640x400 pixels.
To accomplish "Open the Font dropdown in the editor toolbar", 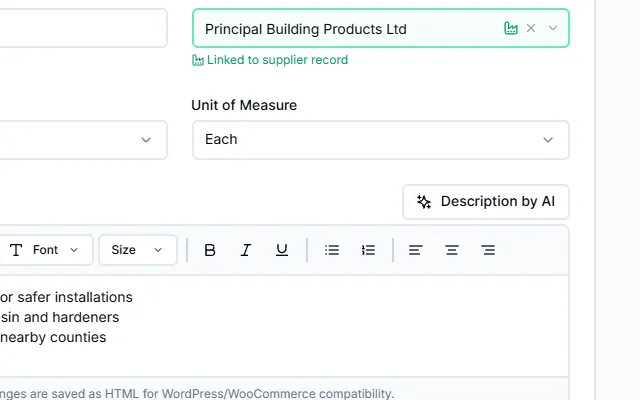I will pyautogui.click(x=46, y=250).
